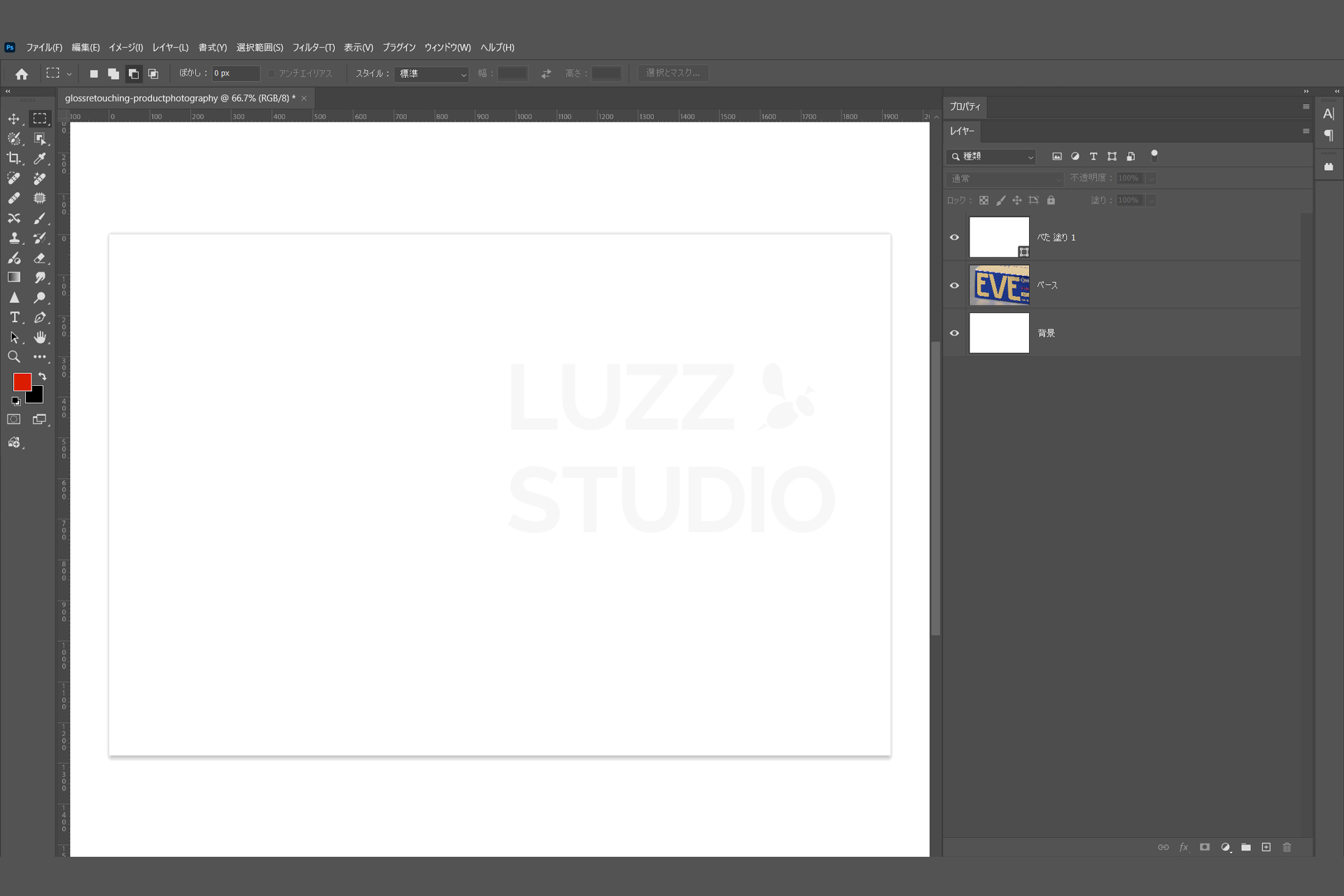Expand the 種類 layer filter dropdown
Image resolution: width=1344 pixels, height=896 pixels.
tap(991, 157)
